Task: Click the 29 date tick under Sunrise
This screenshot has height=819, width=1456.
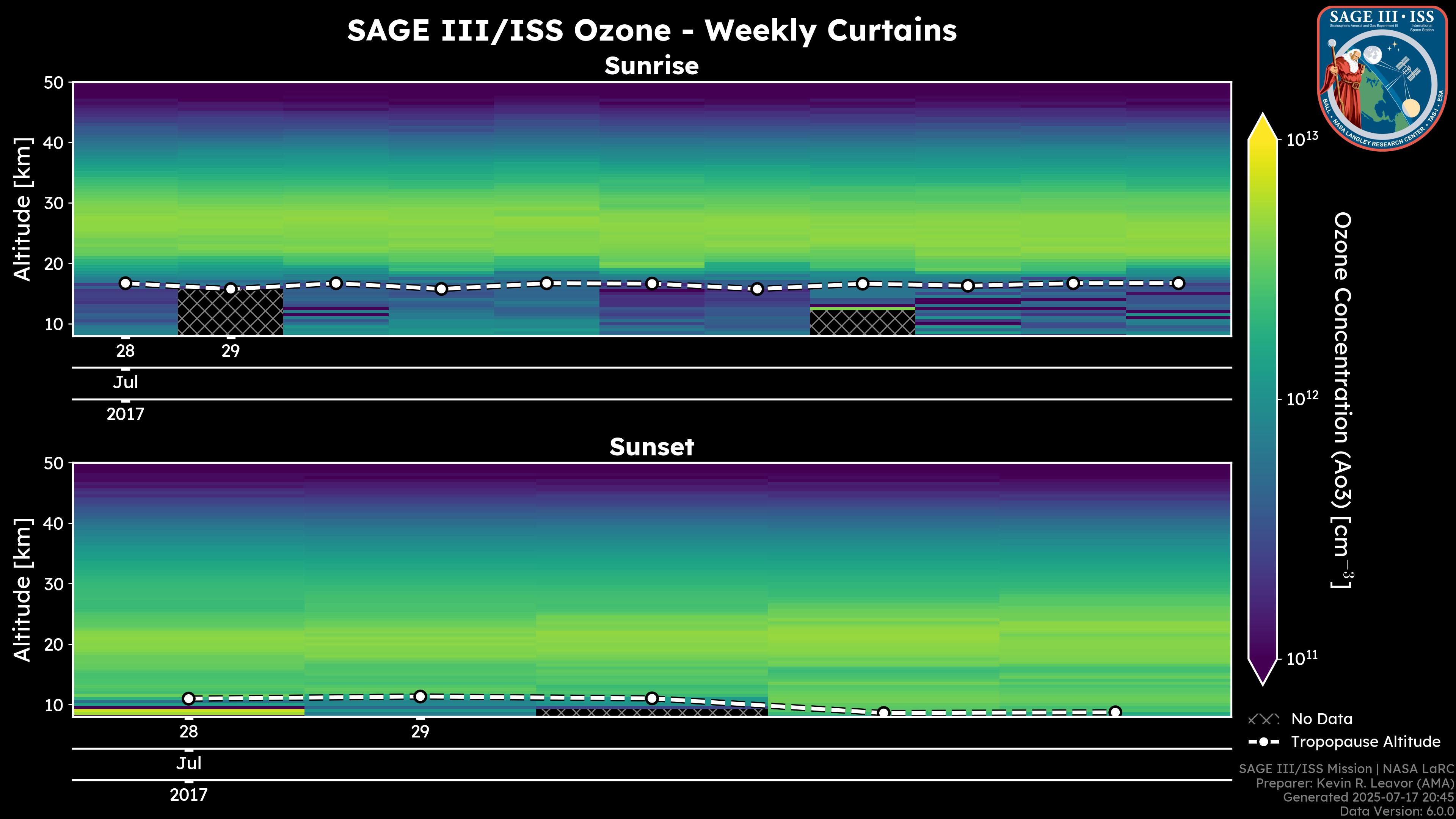Action: pyautogui.click(x=231, y=351)
